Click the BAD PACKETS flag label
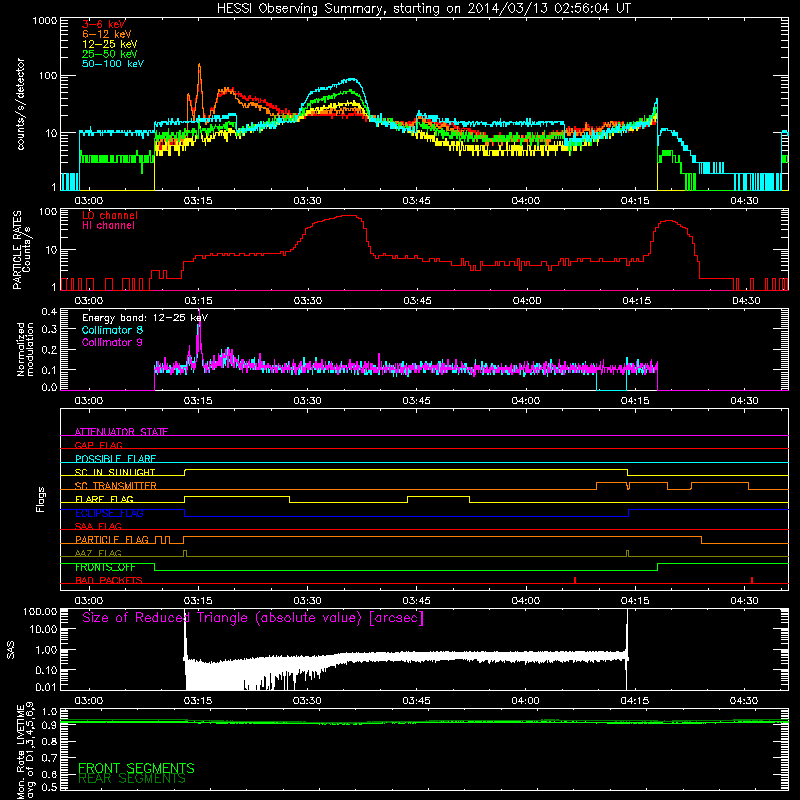Viewport: 800px width, 800px height. (x=109, y=580)
